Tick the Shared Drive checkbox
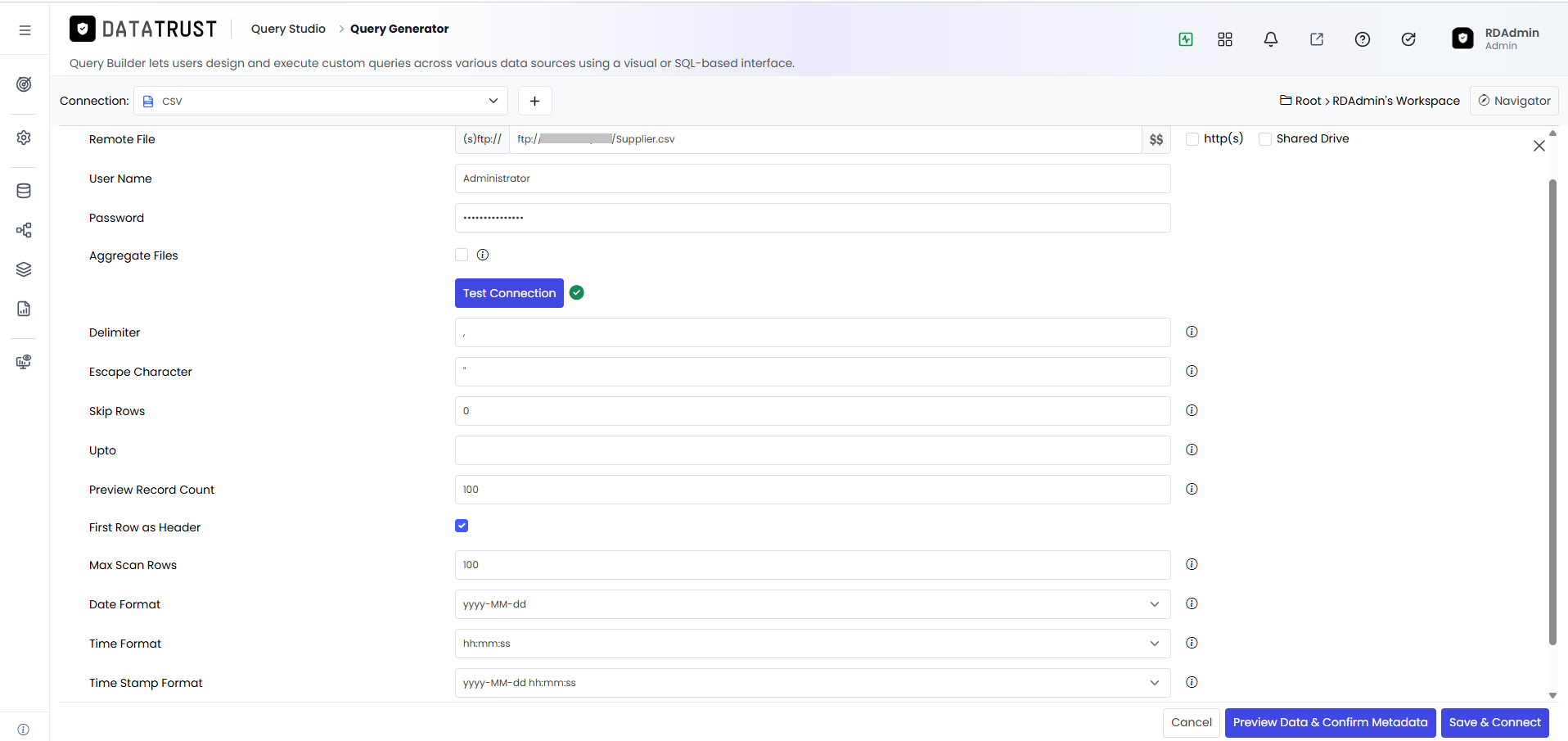The width and height of the screenshot is (1568, 741). tap(1264, 139)
